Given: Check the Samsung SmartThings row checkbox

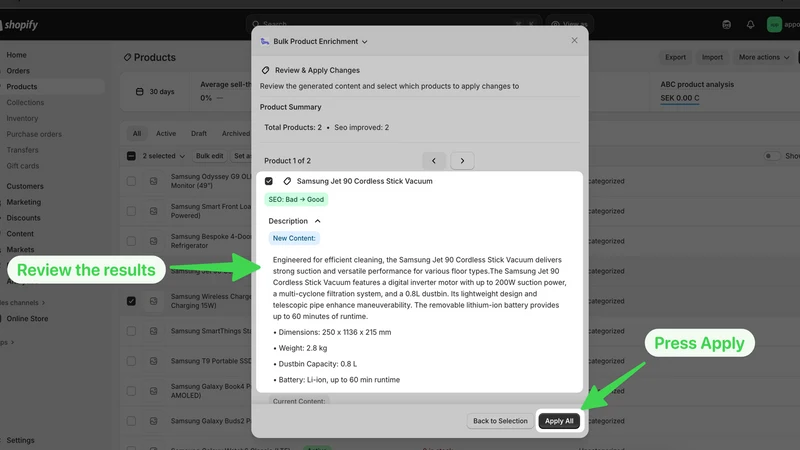Looking at the screenshot, I should coord(131,331).
